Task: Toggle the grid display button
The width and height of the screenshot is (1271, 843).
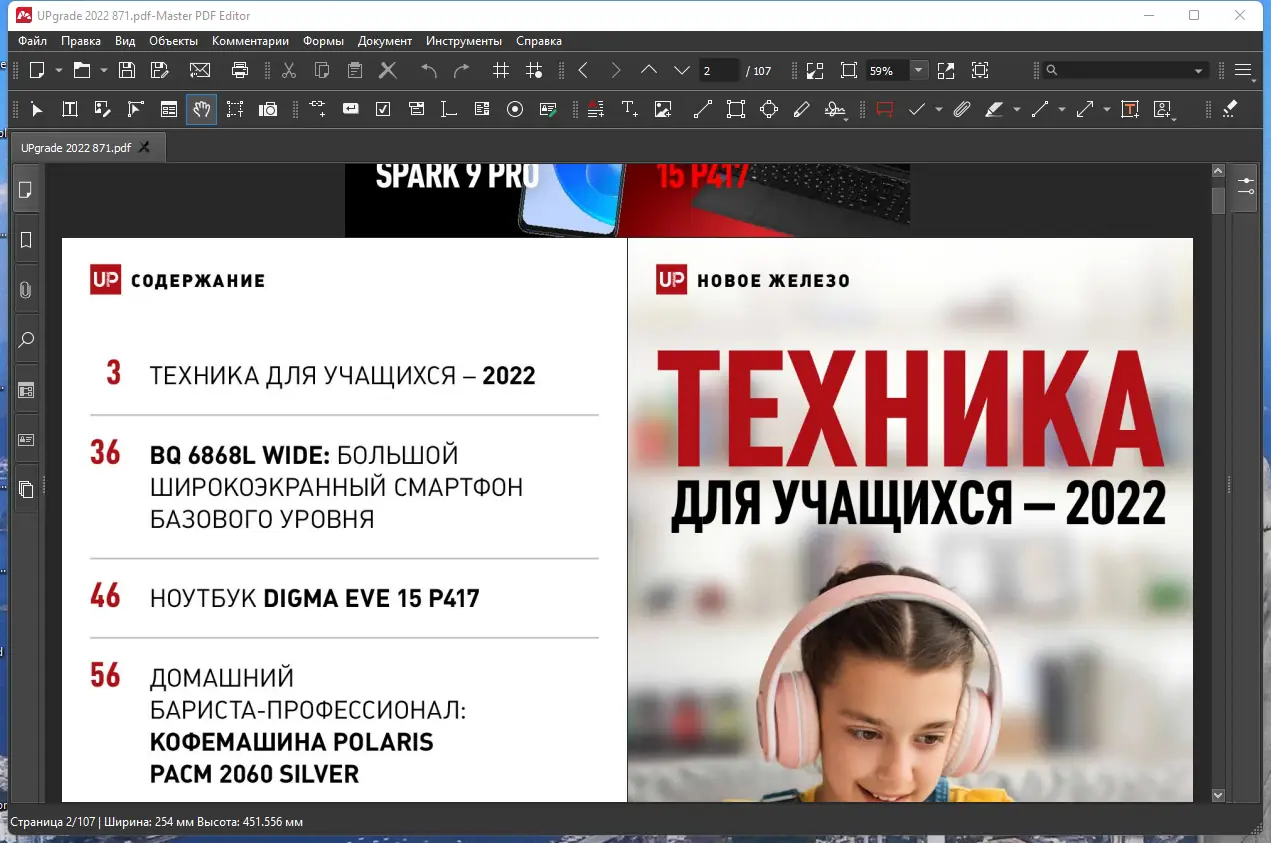Action: (x=501, y=71)
